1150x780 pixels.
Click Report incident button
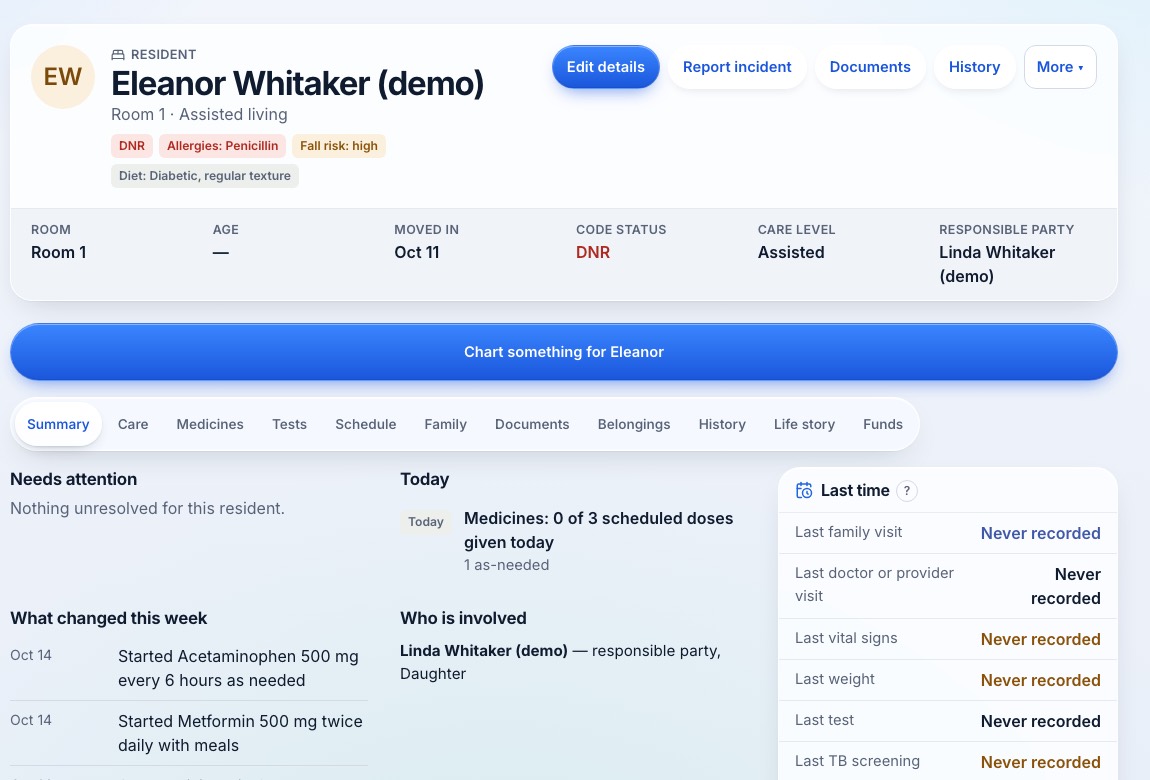click(x=737, y=67)
